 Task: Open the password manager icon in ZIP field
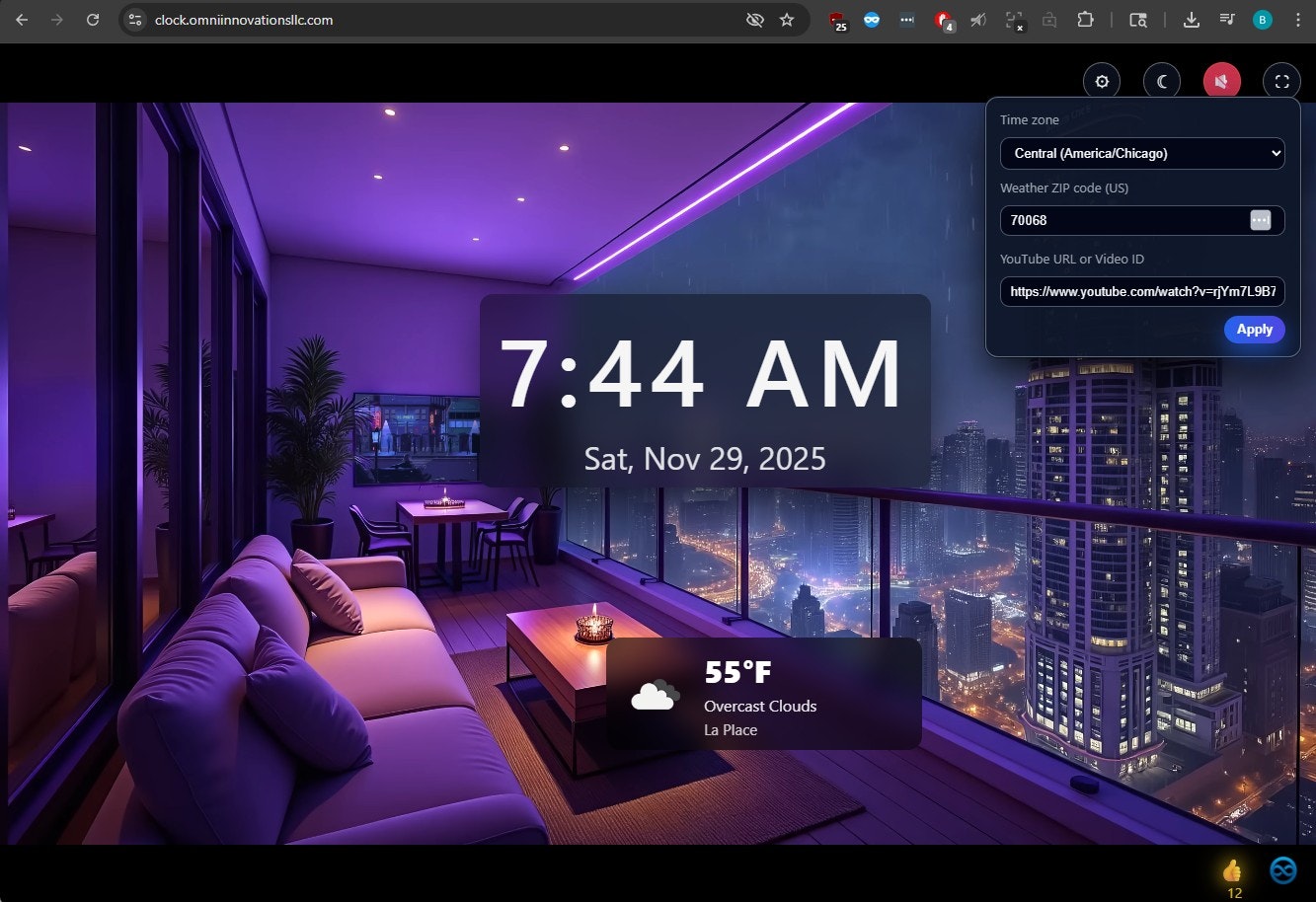pyautogui.click(x=1261, y=220)
